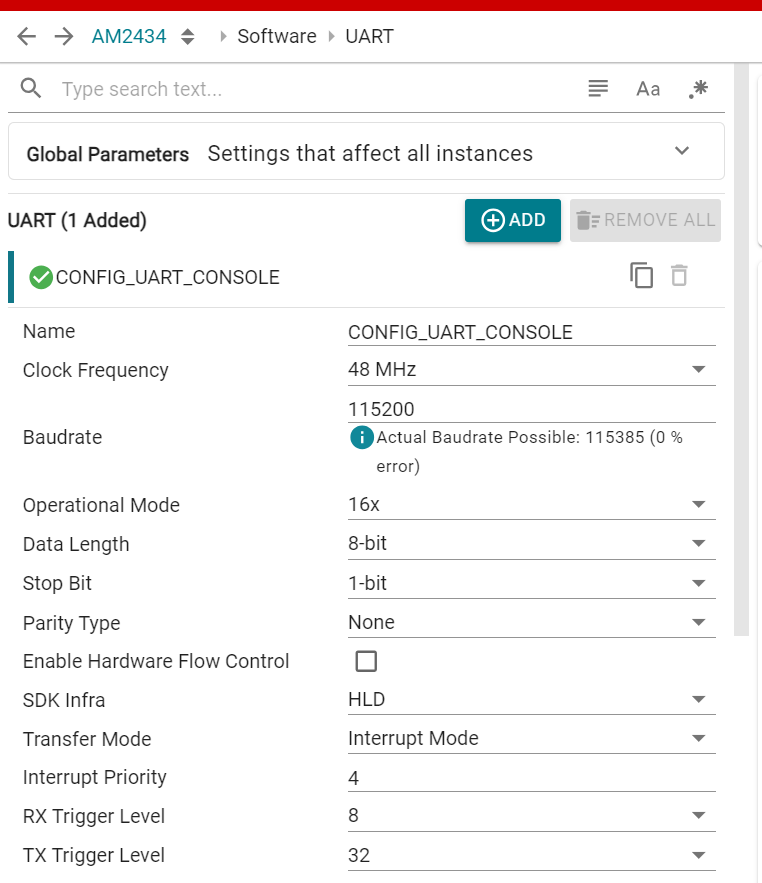Add a new UART instance

[513, 221]
